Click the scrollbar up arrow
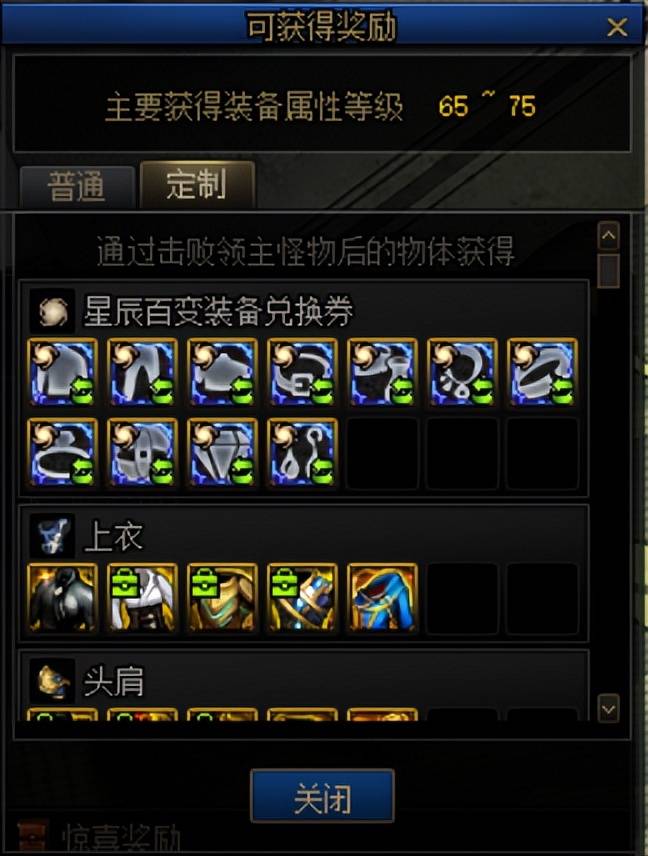648x856 pixels. click(x=609, y=236)
